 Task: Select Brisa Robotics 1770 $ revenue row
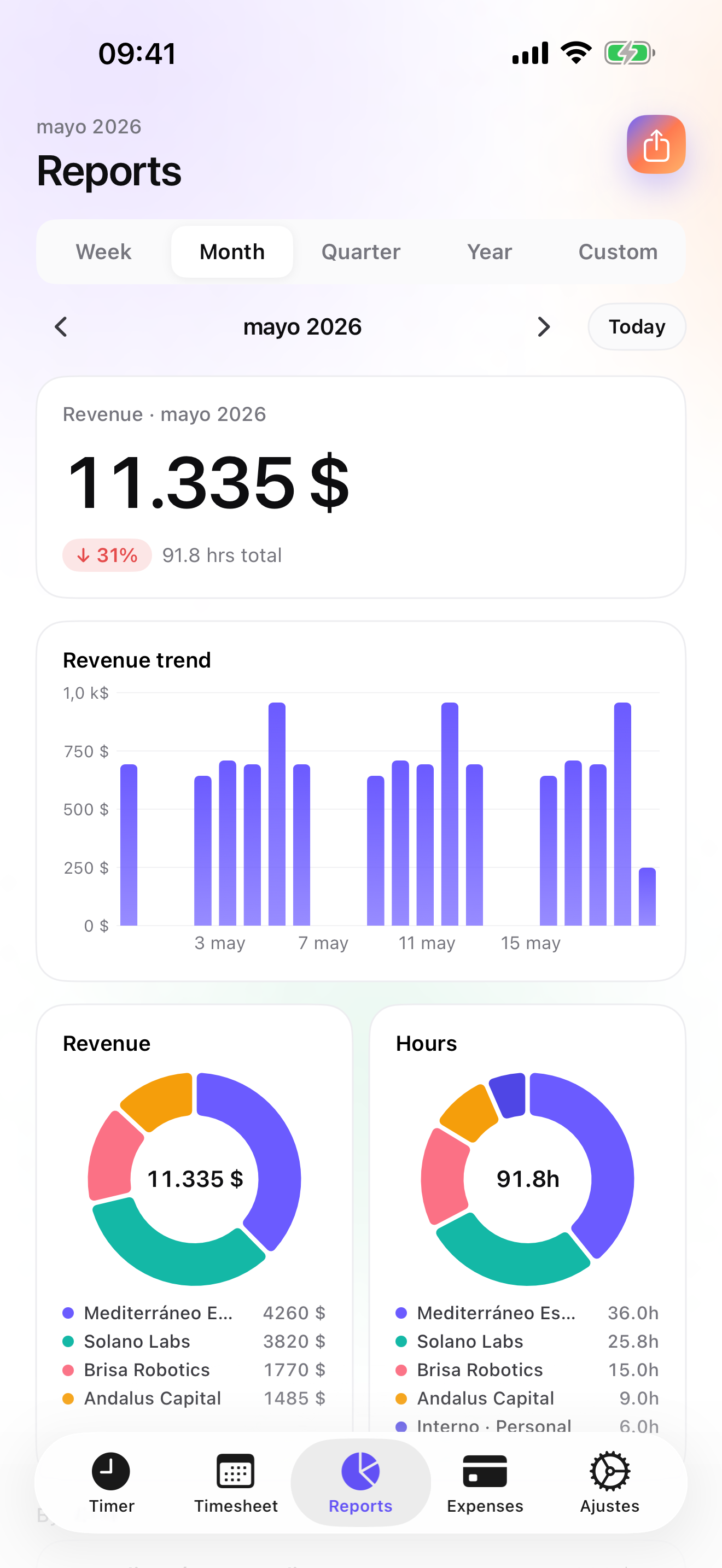click(x=194, y=1370)
